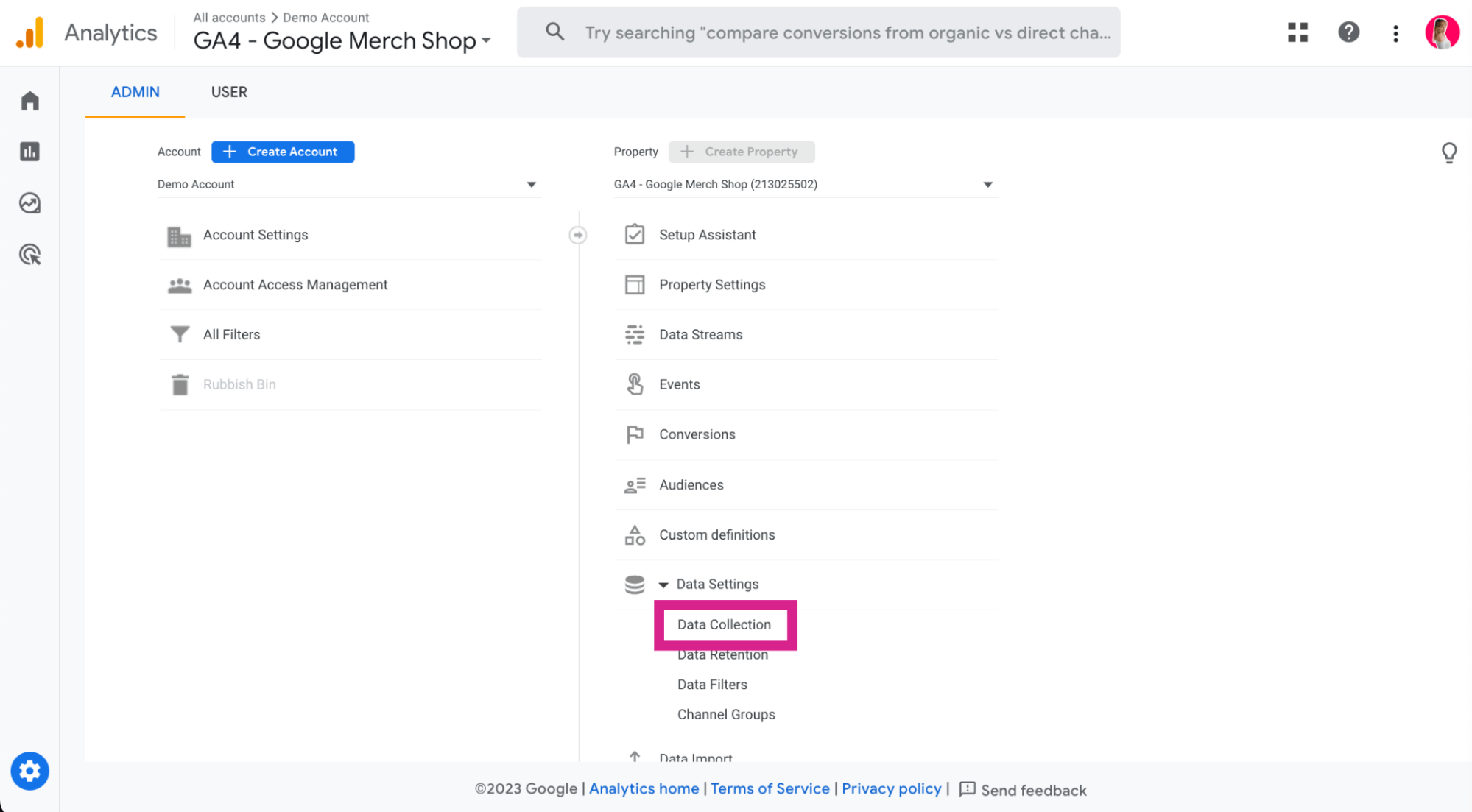Click the Send feedback text
Viewport: 1472px width, 812px height.
point(1033,790)
